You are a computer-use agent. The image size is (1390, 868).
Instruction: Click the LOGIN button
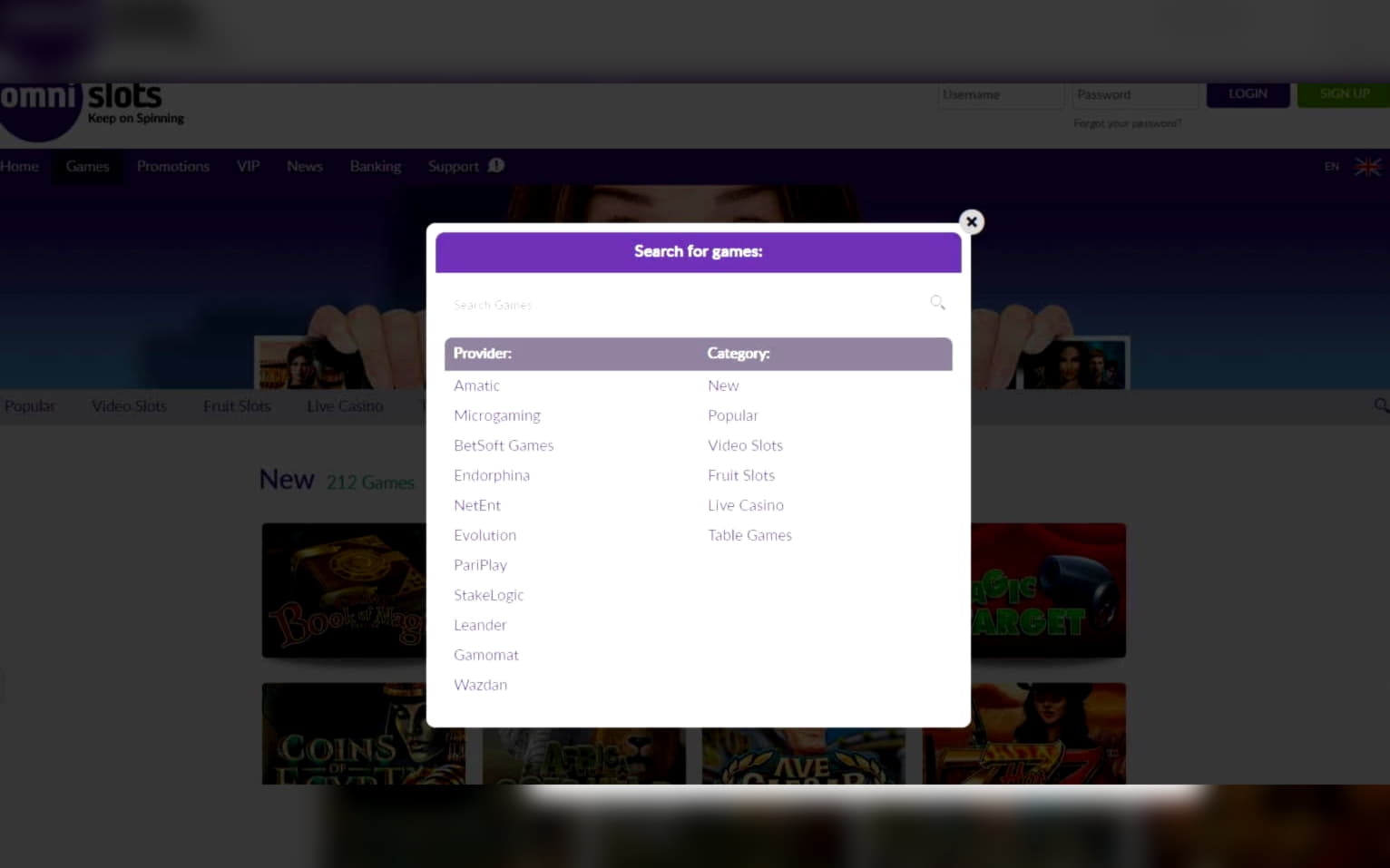coord(1248,94)
